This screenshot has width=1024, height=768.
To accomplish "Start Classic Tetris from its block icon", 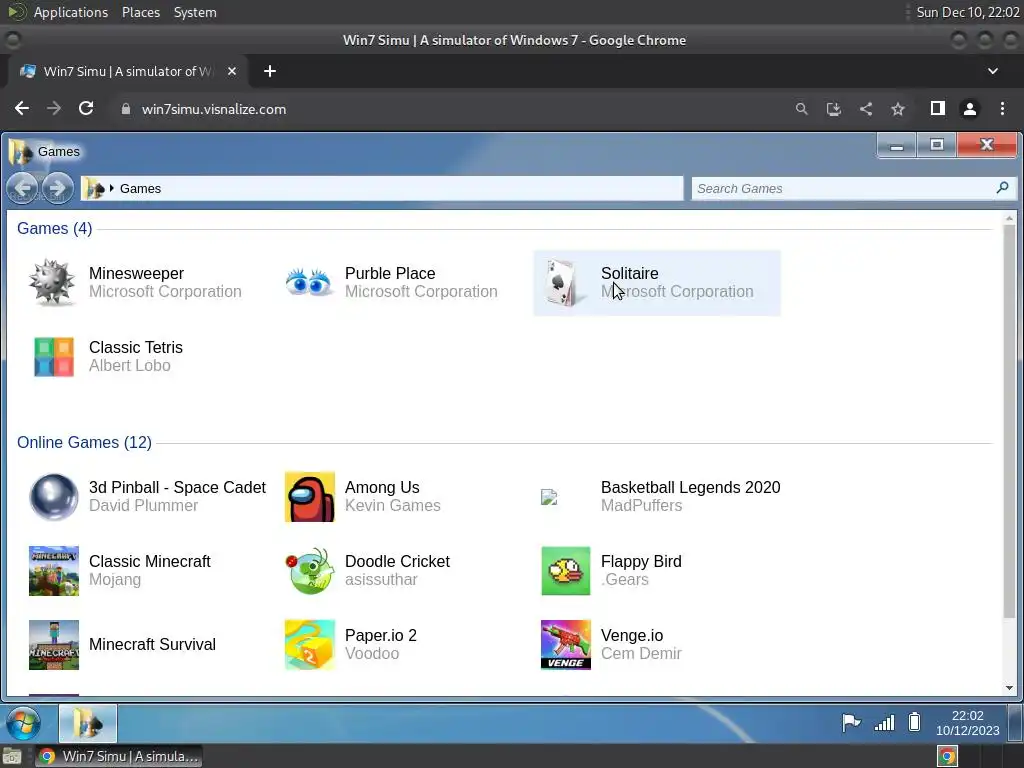I will coord(54,357).
